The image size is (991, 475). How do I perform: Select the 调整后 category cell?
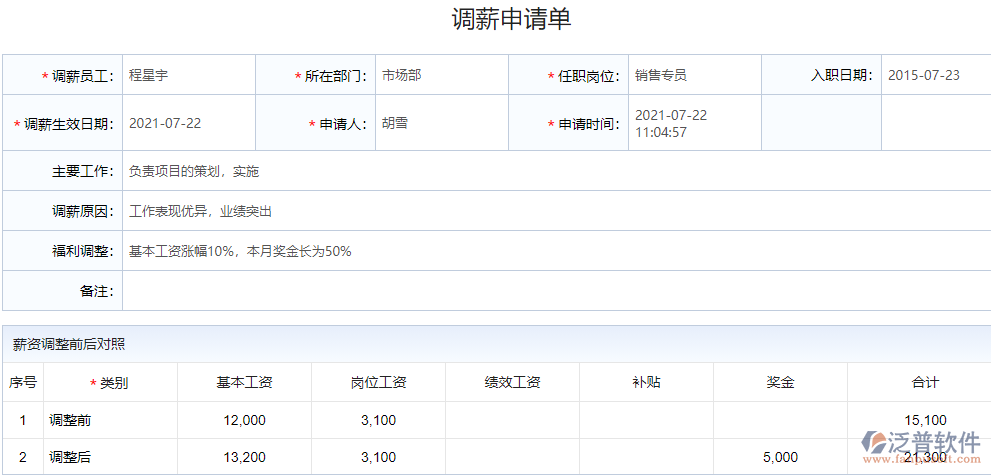pos(110,457)
